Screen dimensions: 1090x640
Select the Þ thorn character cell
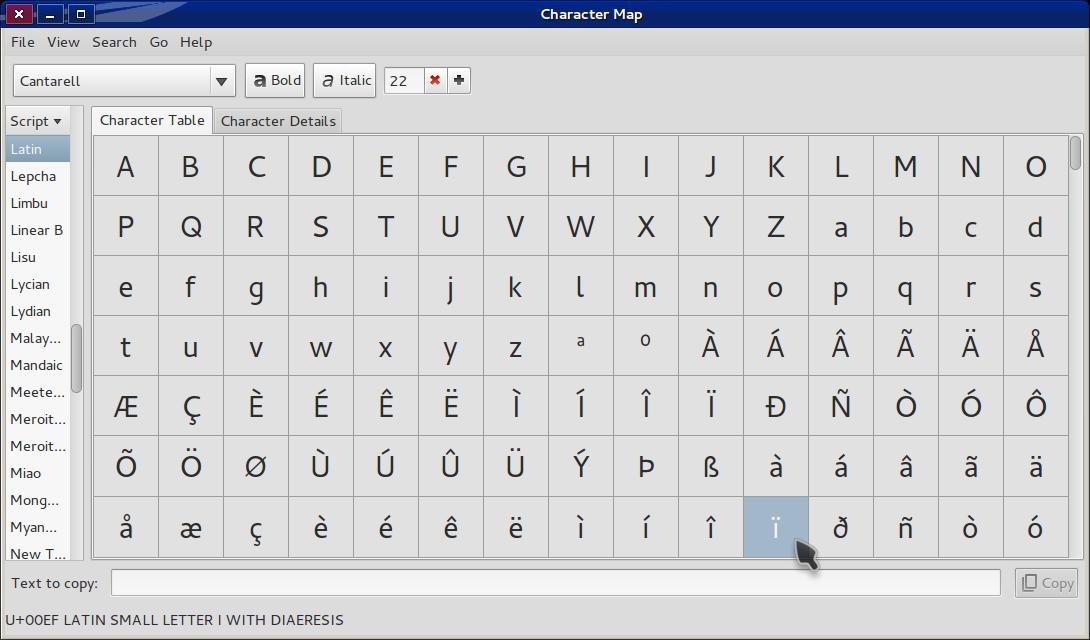646,466
